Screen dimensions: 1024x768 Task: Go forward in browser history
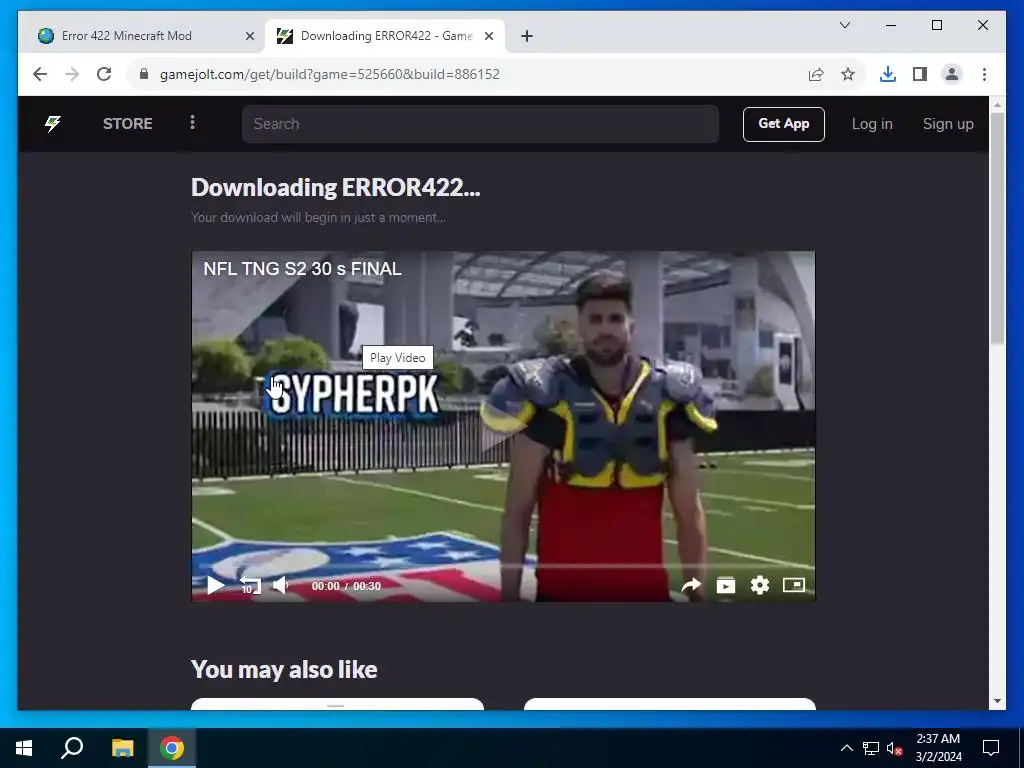pyautogui.click(x=72, y=74)
